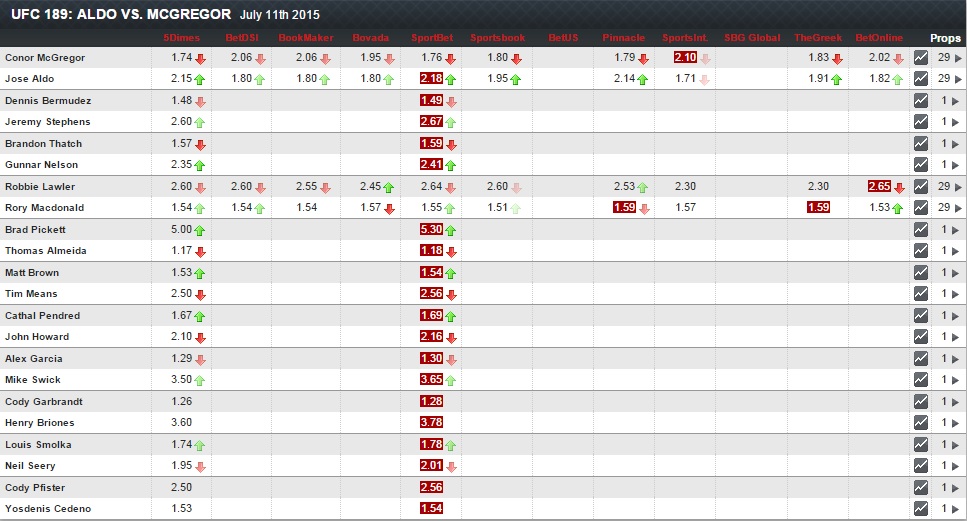
Task: Open the odds chart icon for Henry Briones
Action: click(x=921, y=422)
